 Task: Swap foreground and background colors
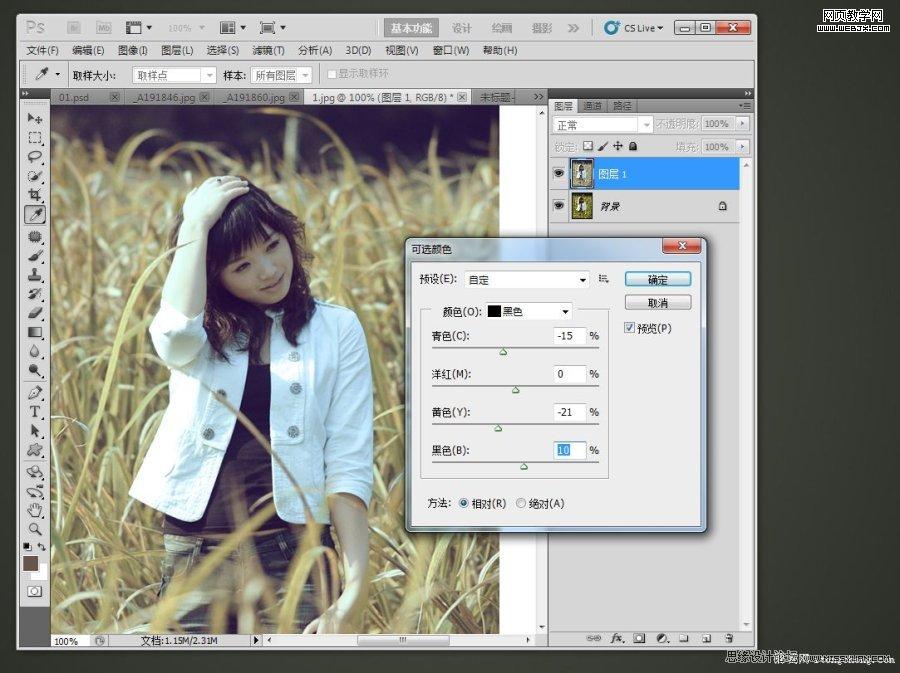click(x=42, y=547)
